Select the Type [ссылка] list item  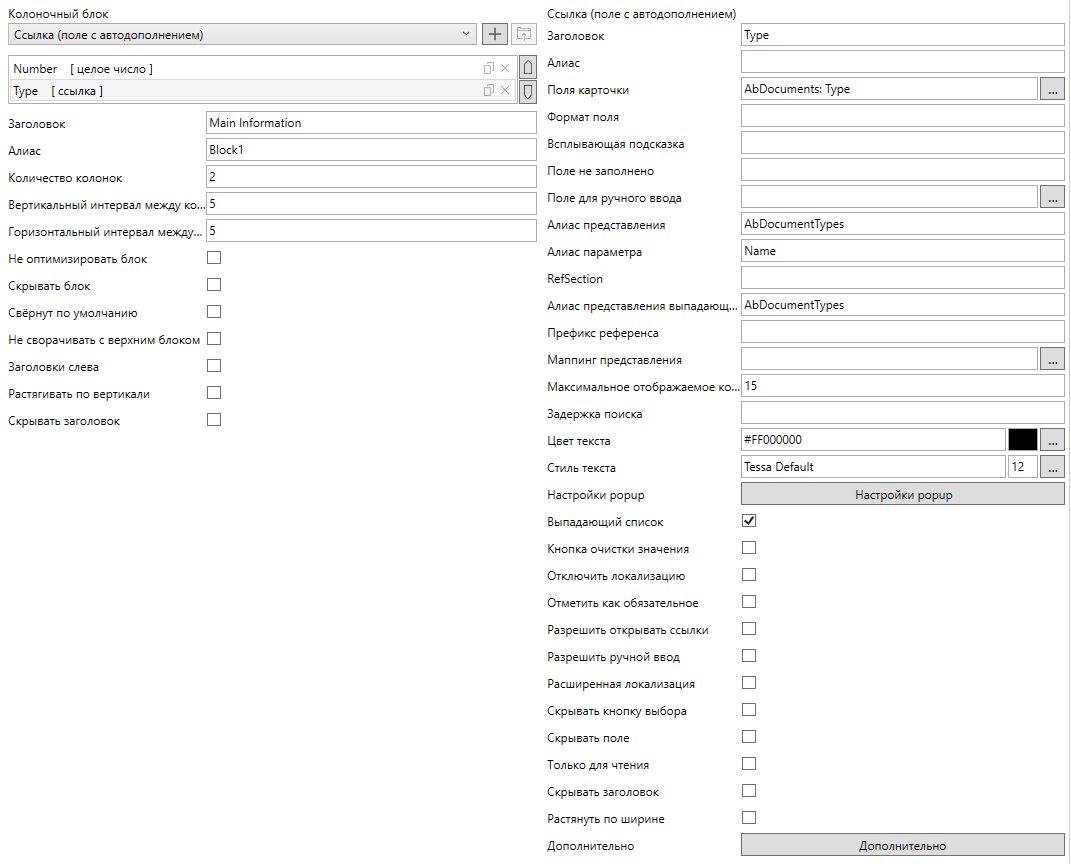pos(240,91)
